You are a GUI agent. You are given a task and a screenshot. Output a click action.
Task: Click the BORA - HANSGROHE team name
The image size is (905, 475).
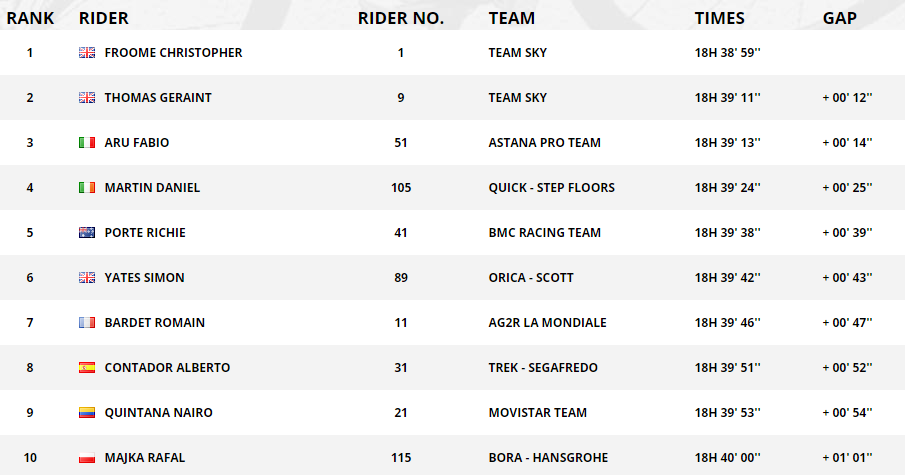(548, 458)
